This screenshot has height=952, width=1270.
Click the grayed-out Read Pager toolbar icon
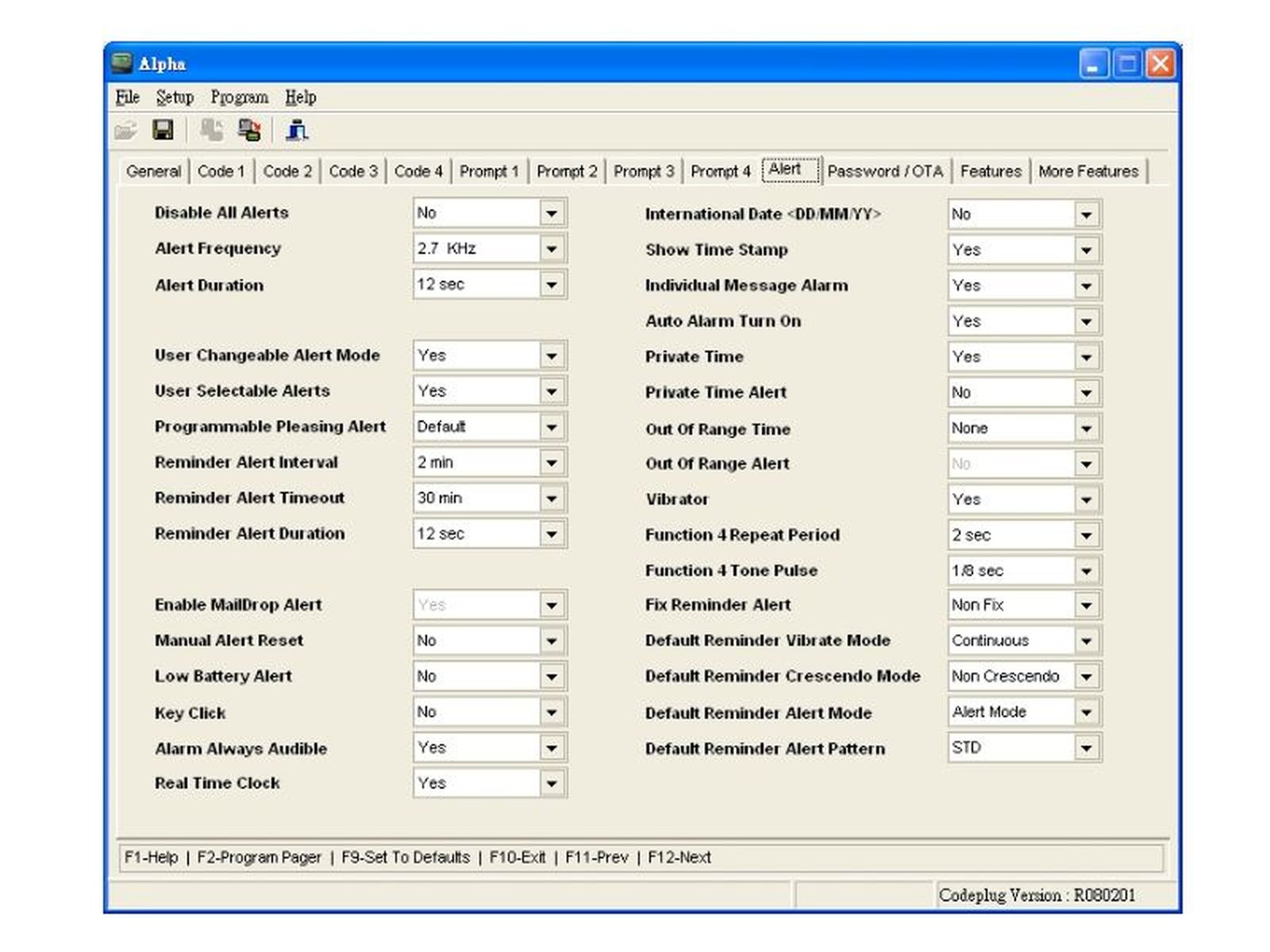(x=211, y=130)
